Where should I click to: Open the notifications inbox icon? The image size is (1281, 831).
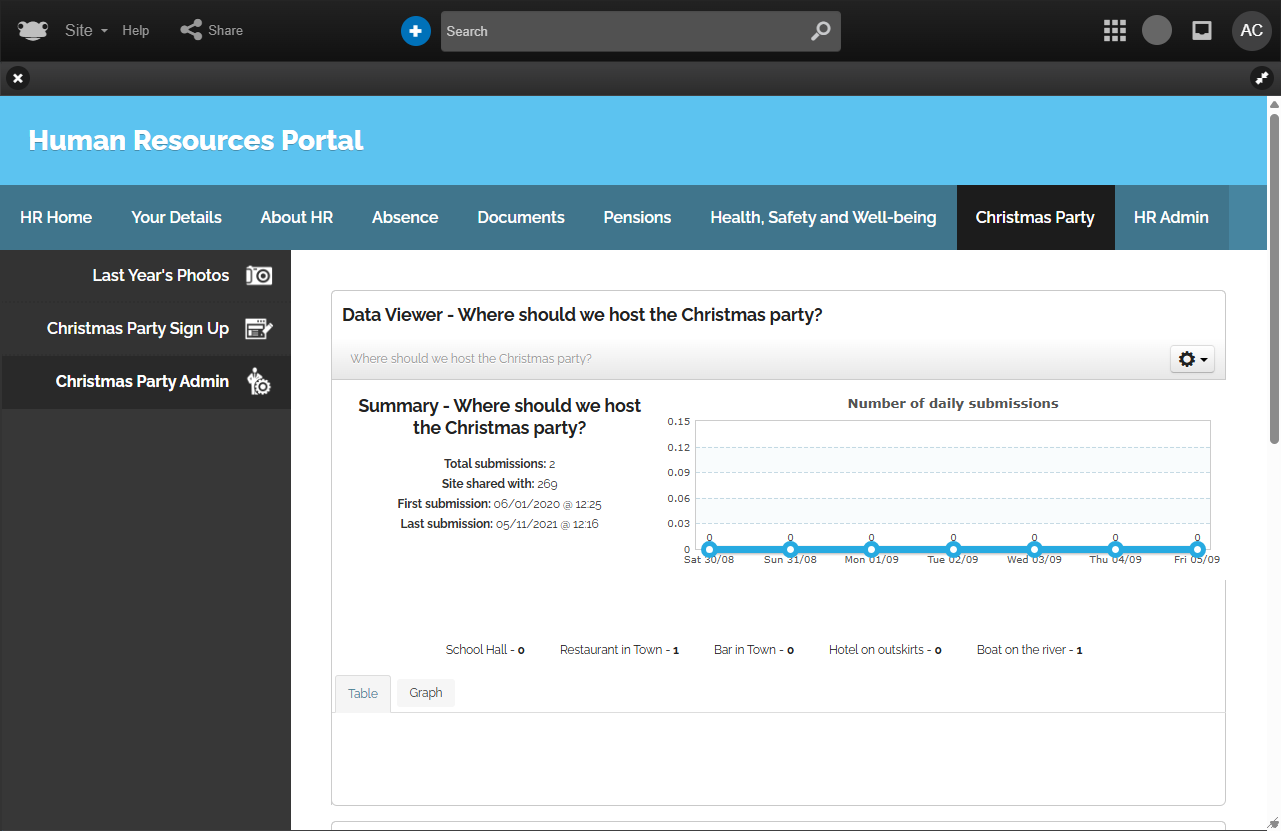(1202, 31)
